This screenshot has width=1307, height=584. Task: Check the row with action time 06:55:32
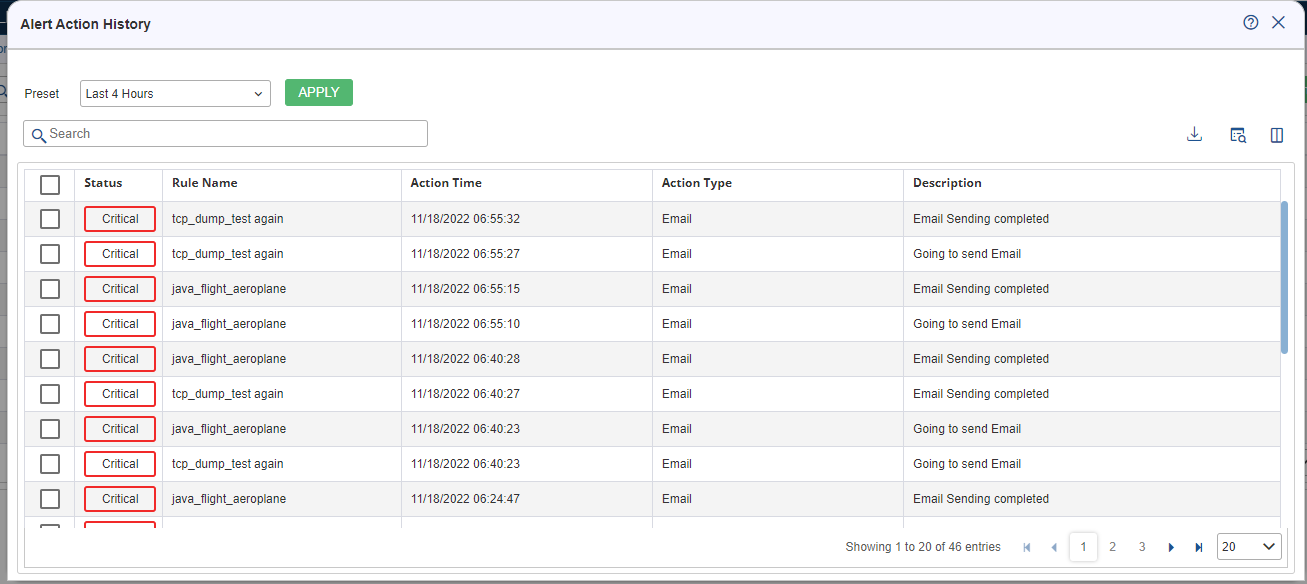coord(50,219)
